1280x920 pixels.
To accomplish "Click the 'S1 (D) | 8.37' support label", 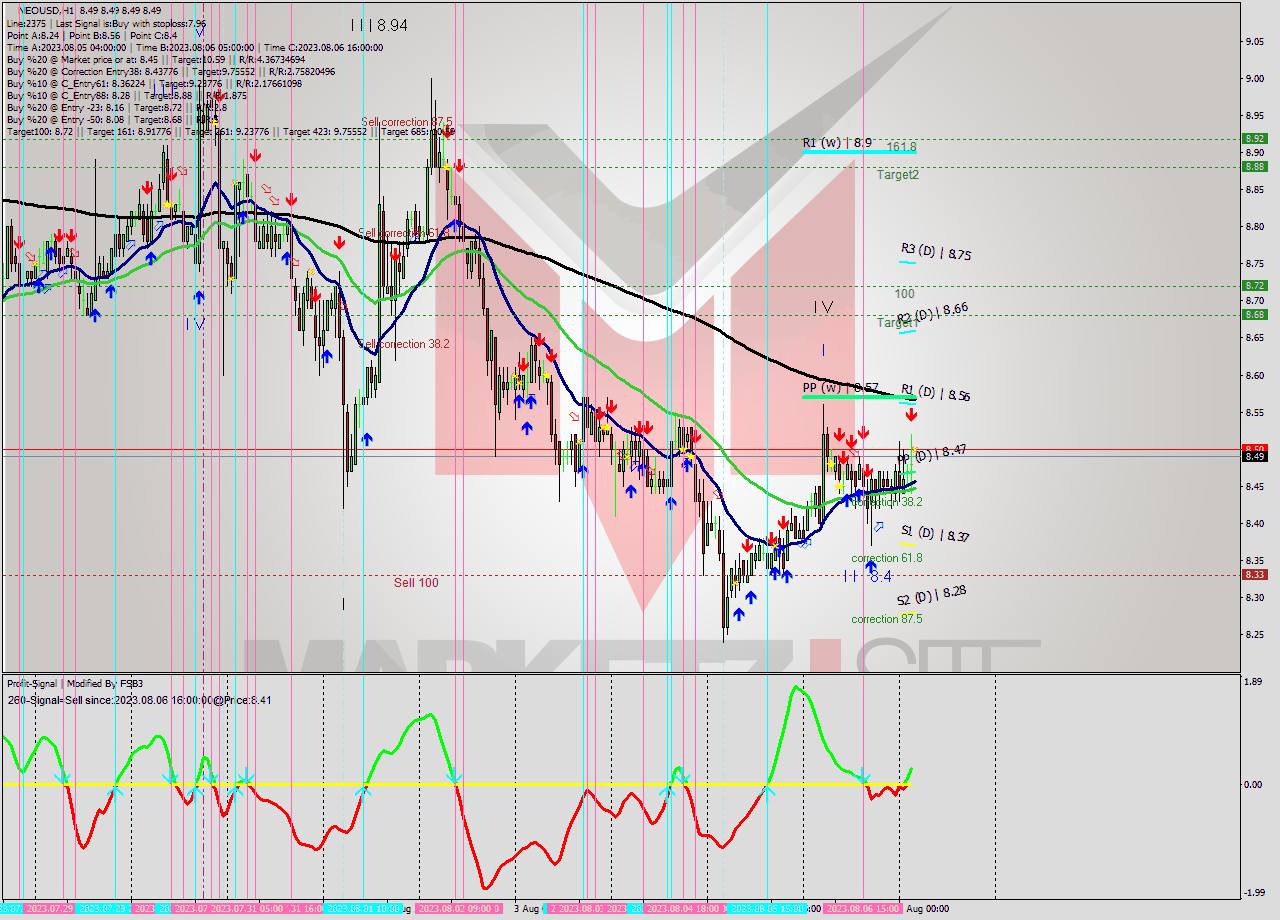I will (935, 534).
